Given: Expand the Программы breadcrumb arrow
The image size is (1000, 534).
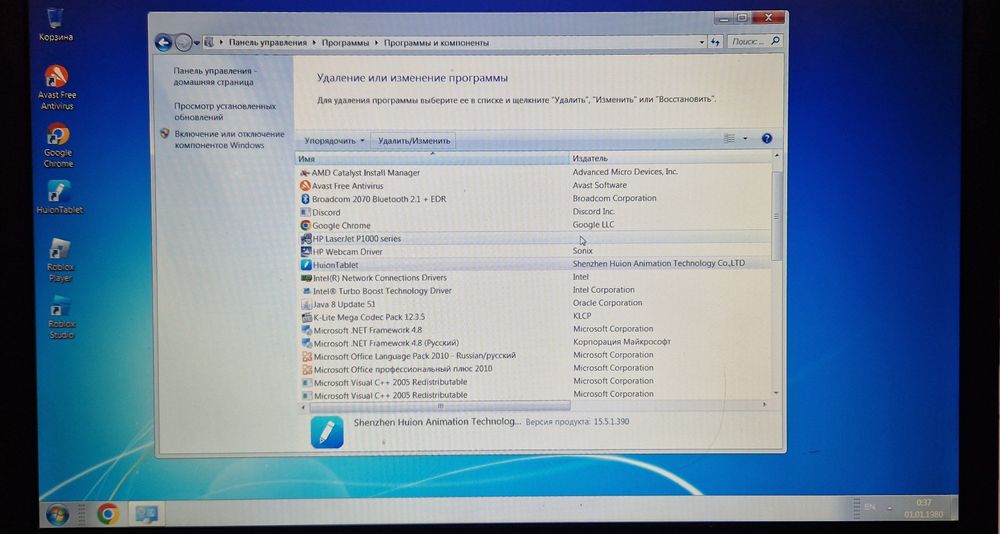Looking at the screenshot, I should [376, 43].
